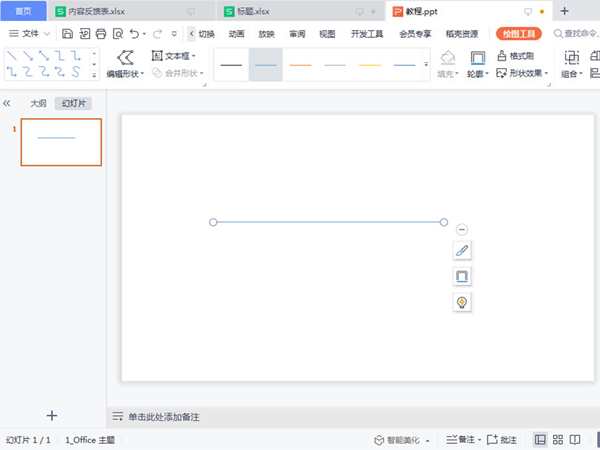The width and height of the screenshot is (600, 450).
Task: Click the save icon in quick toolbar
Action: click(67, 33)
